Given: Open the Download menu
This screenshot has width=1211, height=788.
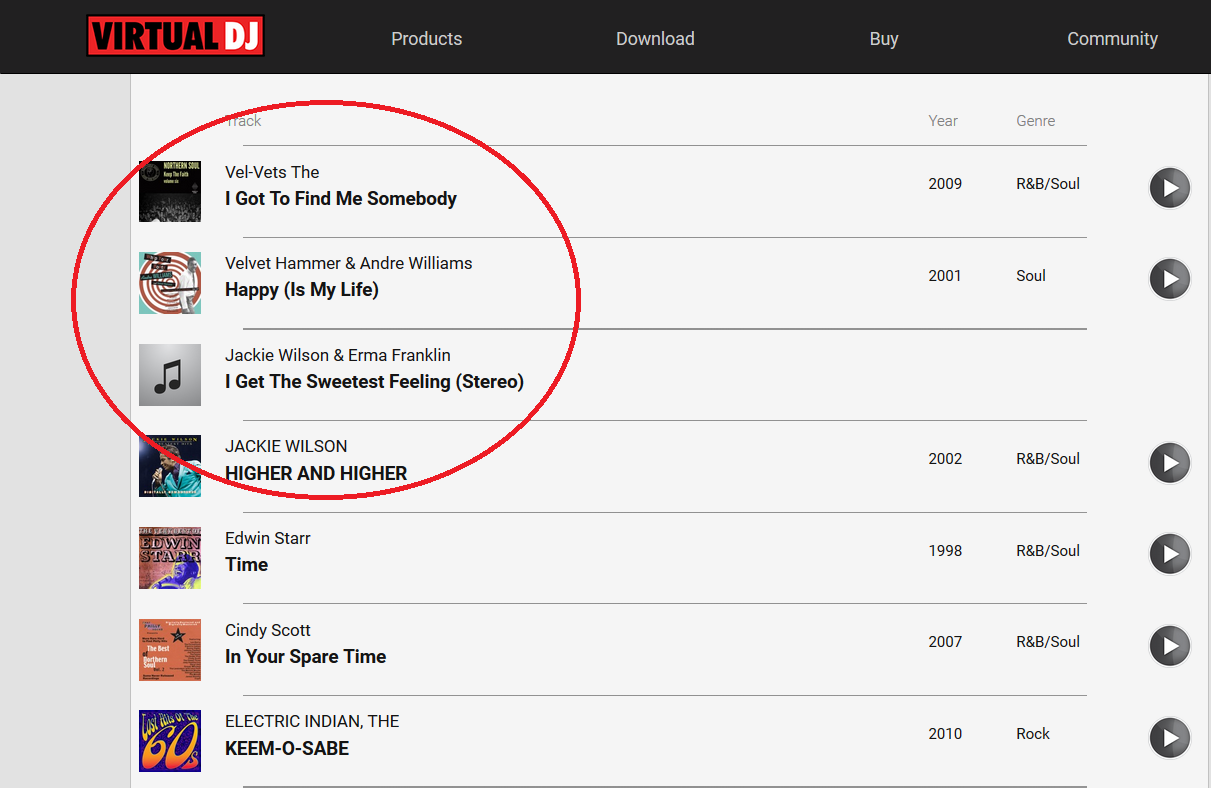Looking at the screenshot, I should [655, 39].
